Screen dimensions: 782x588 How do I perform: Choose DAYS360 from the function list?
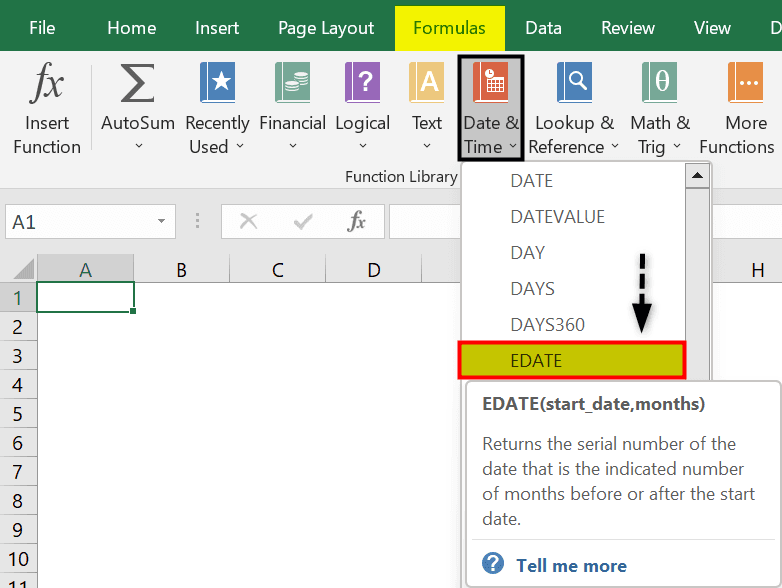click(574, 325)
